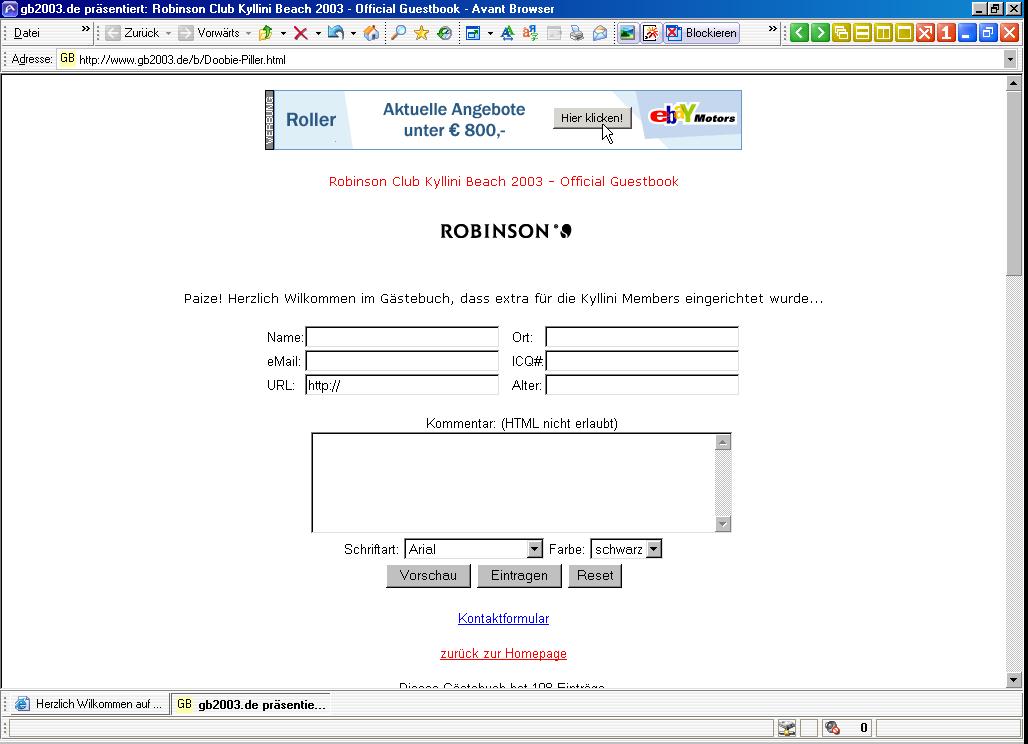Click the Vorschau preview button

pyautogui.click(x=428, y=576)
